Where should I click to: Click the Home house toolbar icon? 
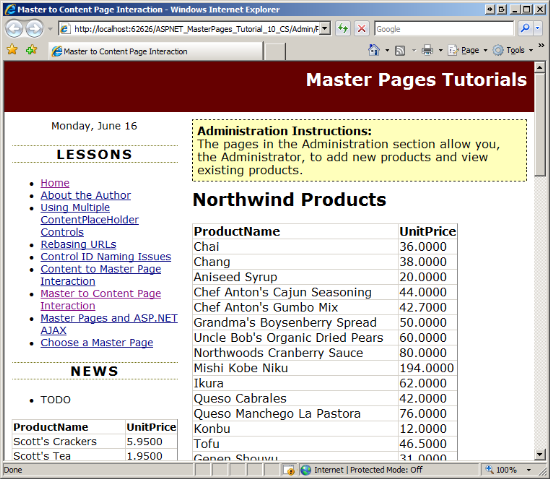pos(374,50)
